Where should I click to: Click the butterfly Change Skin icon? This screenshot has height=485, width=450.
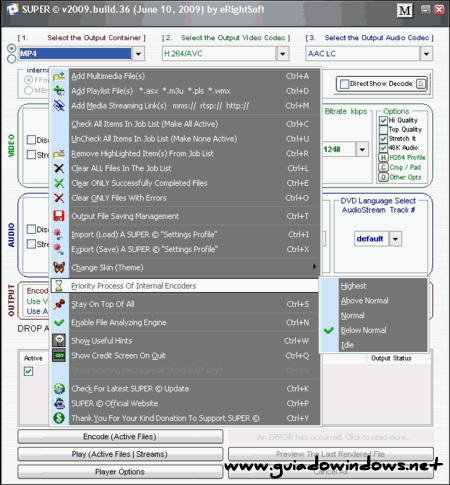pyautogui.click(x=59, y=267)
